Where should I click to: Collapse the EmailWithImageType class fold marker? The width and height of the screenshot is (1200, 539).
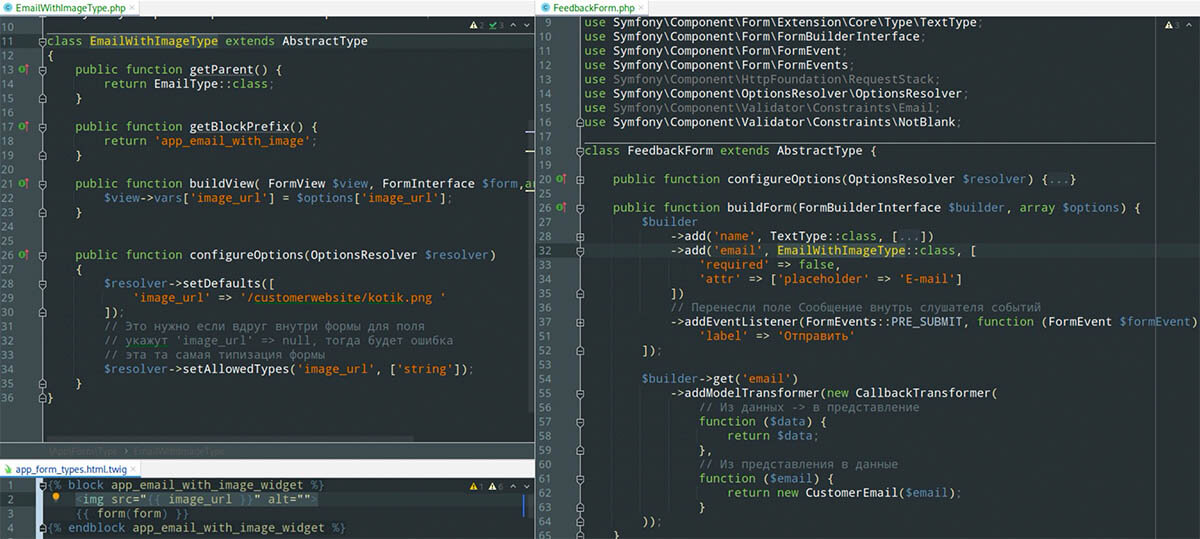click(43, 42)
